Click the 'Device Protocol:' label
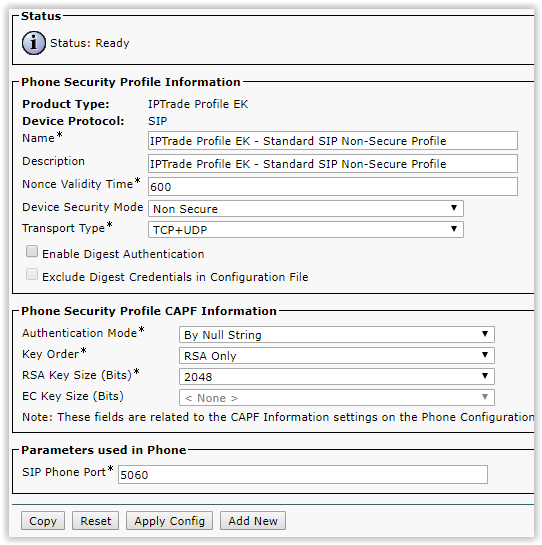This screenshot has height=545, width=542. [x=73, y=121]
